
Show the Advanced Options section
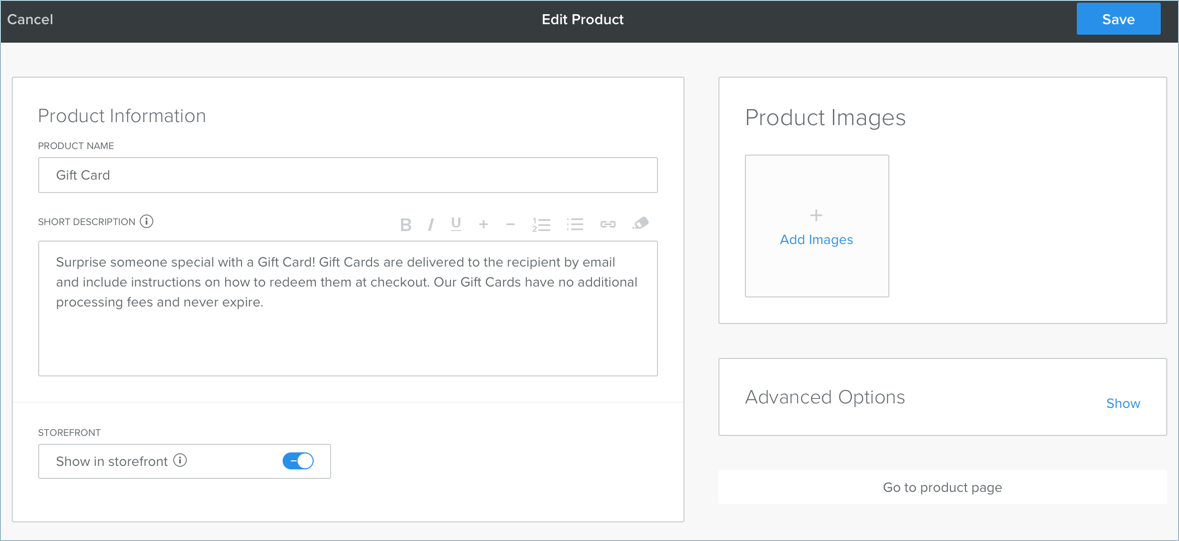click(1123, 403)
